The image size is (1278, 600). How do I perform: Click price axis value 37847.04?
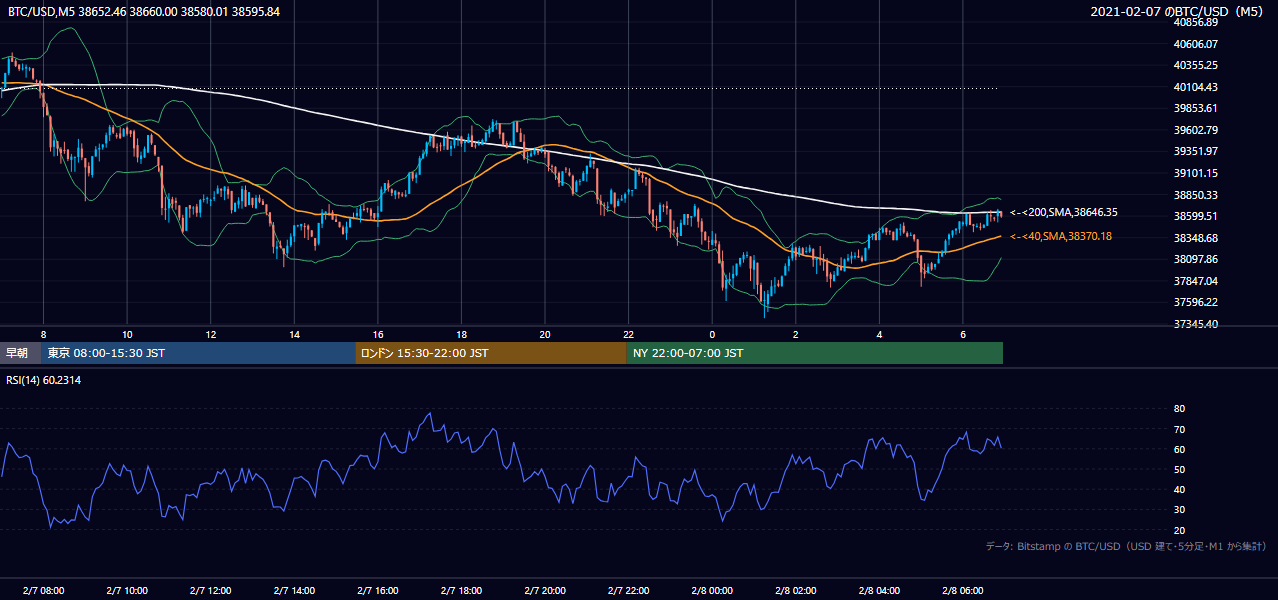(1195, 281)
